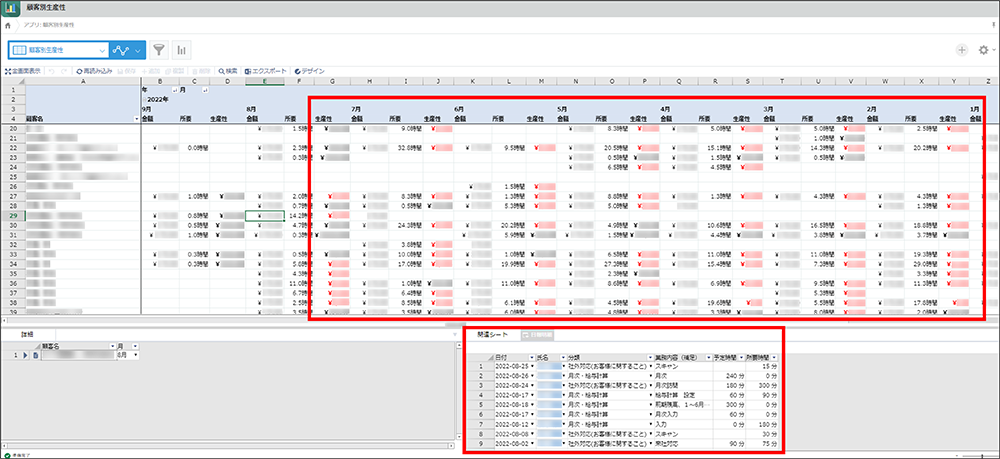Open the 顧客名 column filter dropdown in sheet
This screenshot has height=459, width=1000.
[x=135, y=119]
